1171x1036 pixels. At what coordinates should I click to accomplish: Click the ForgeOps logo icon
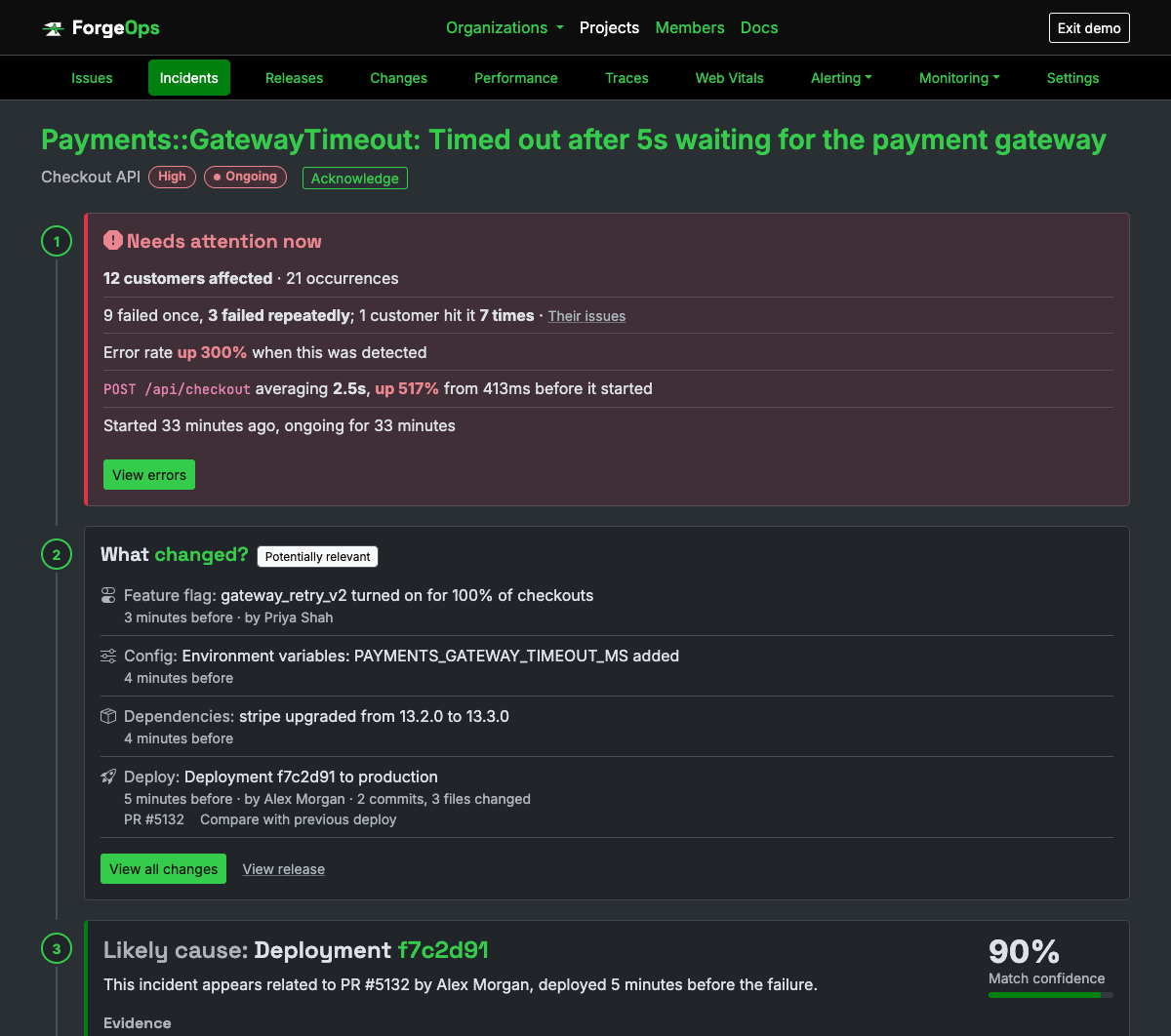pos(53,28)
